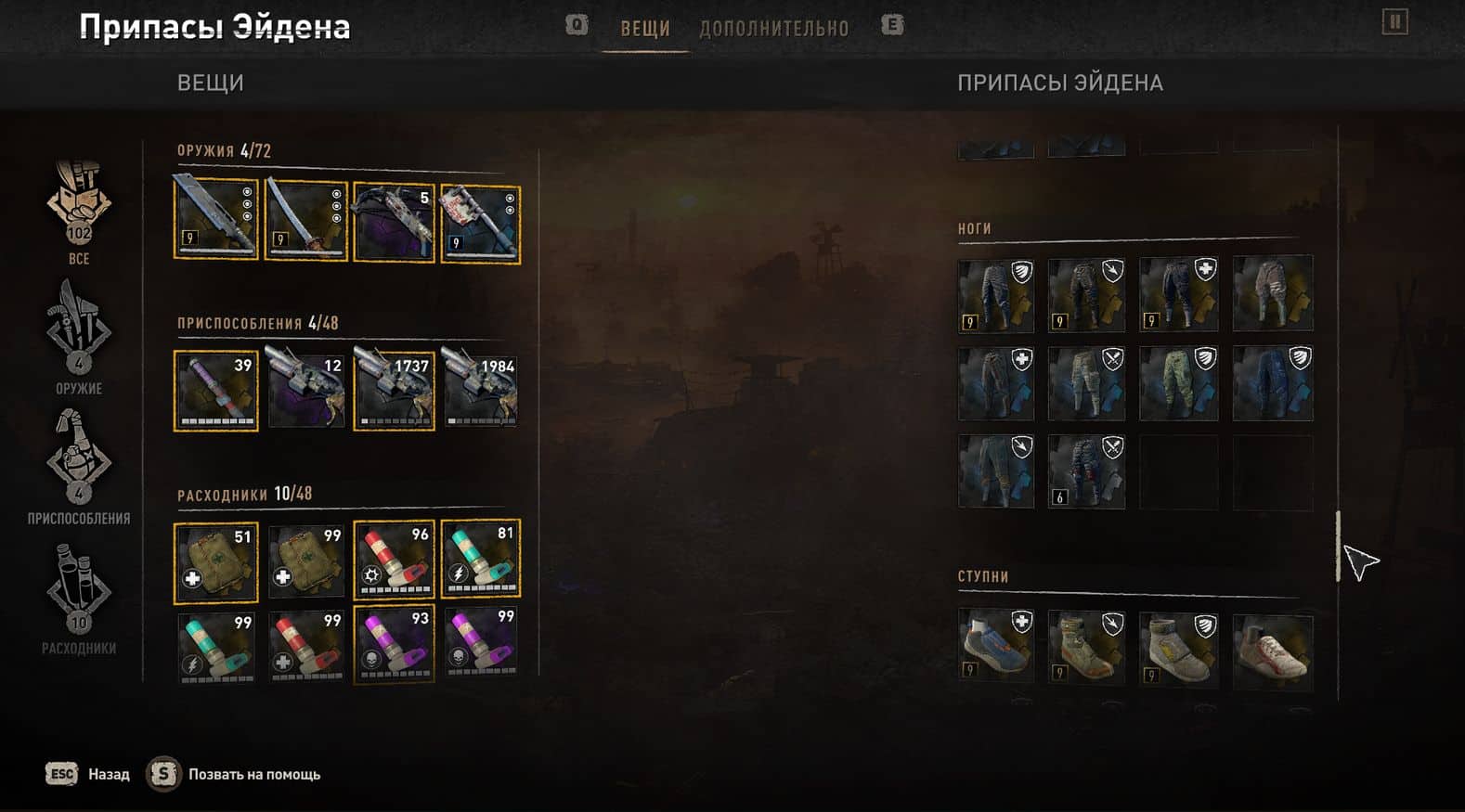Image resolution: width=1465 pixels, height=812 pixels.
Task: Select green camo pants in НОГИ section
Action: [1178, 383]
